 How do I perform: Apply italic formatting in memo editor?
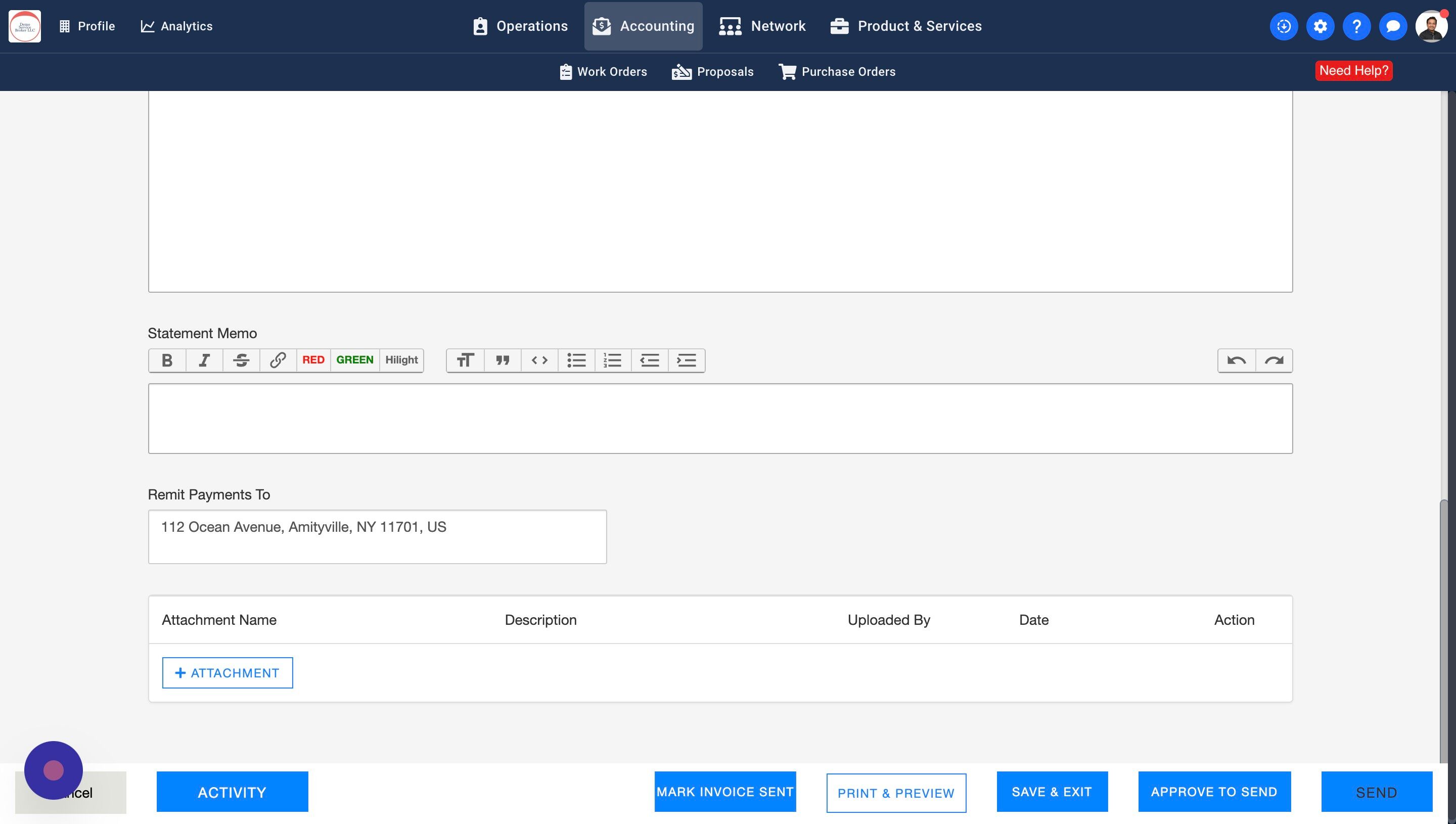[204, 360]
